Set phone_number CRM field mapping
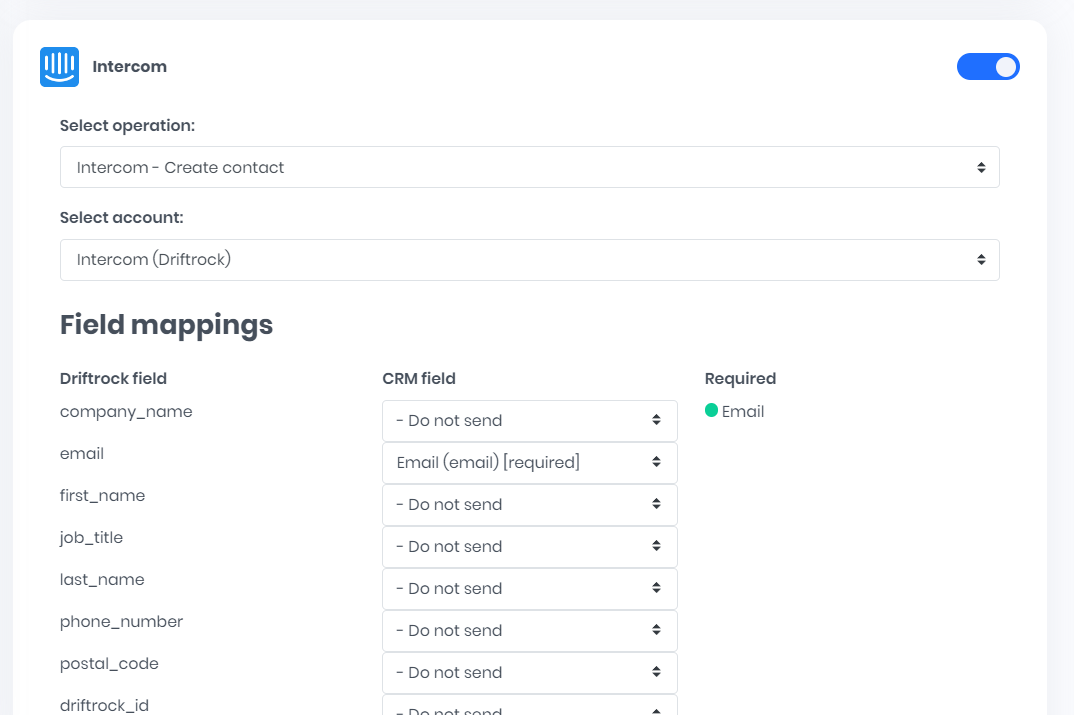This screenshot has height=715, width=1074. coord(529,631)
